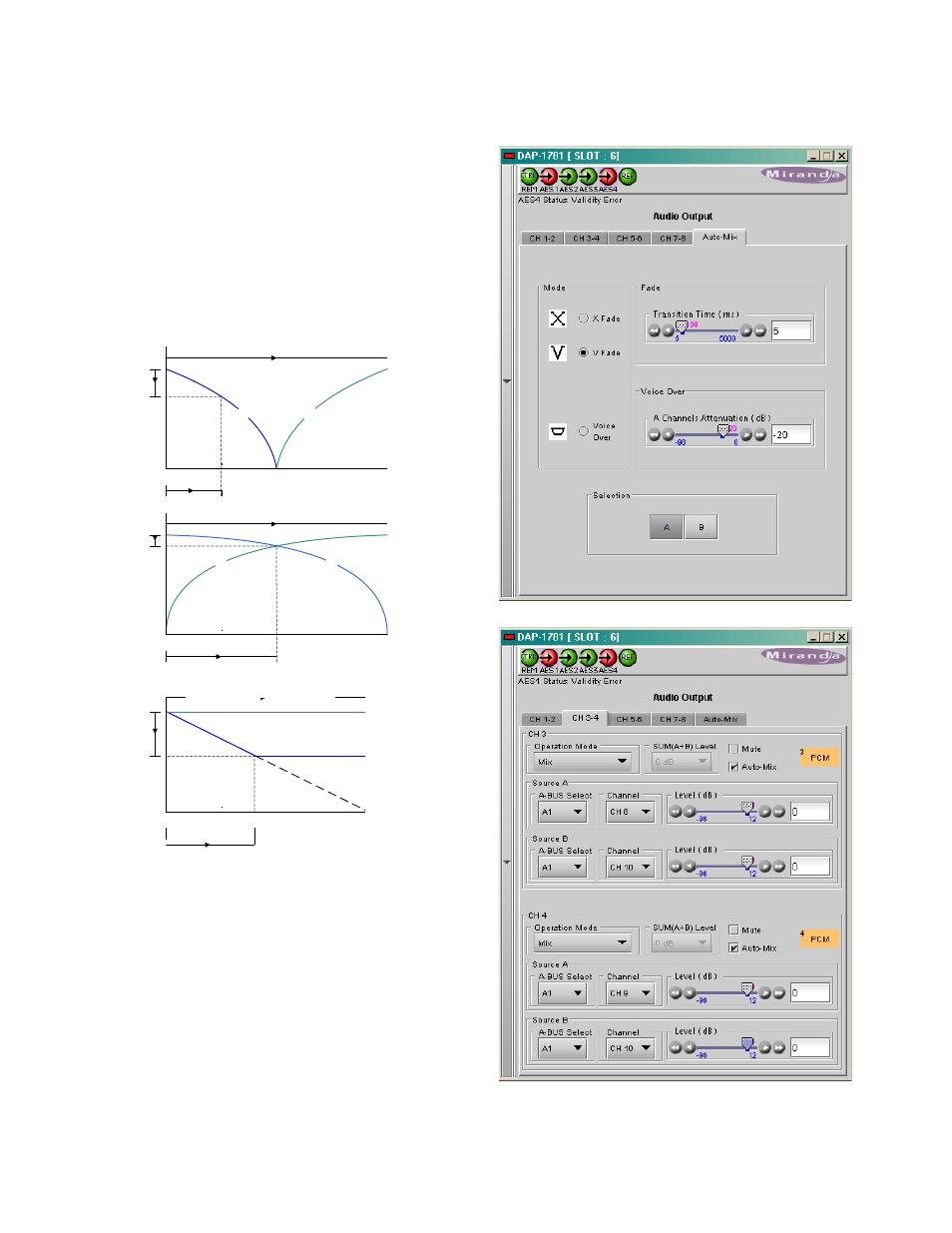Click the CH 4 PCM indicator
Screen dimensions: 952x1233
[x=820, y=939]
